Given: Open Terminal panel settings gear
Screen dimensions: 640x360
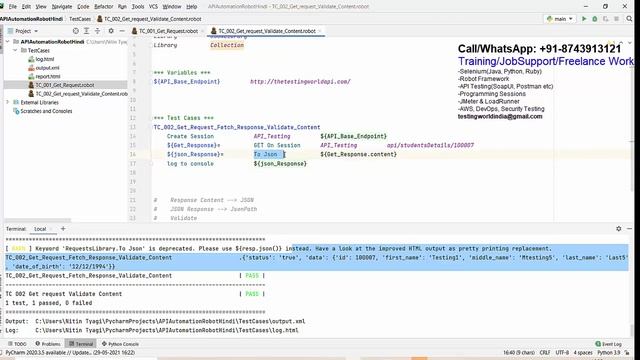Looking at the screenshot, I should click(x=619, y=229).
